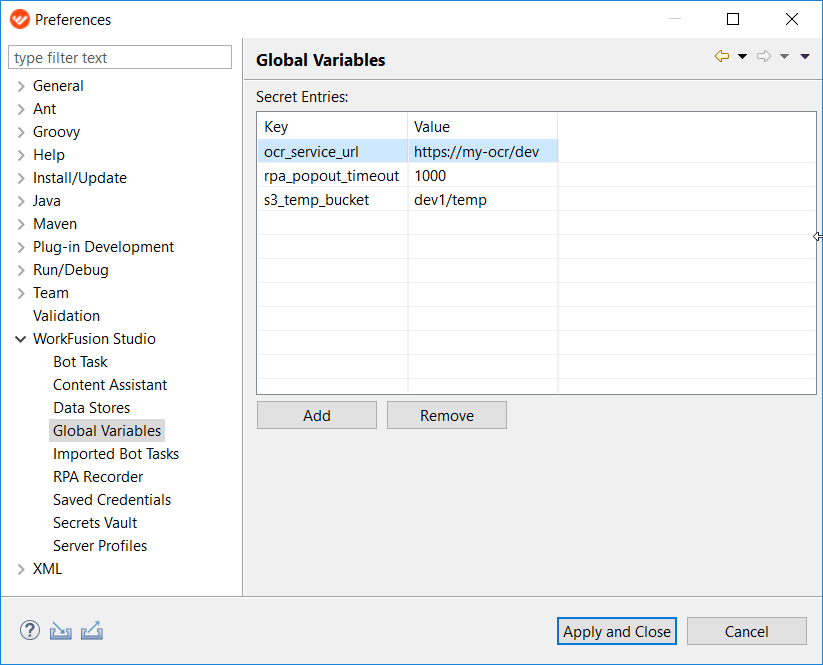Click the Remove button
823x665 pixels.
coord(447,415)
